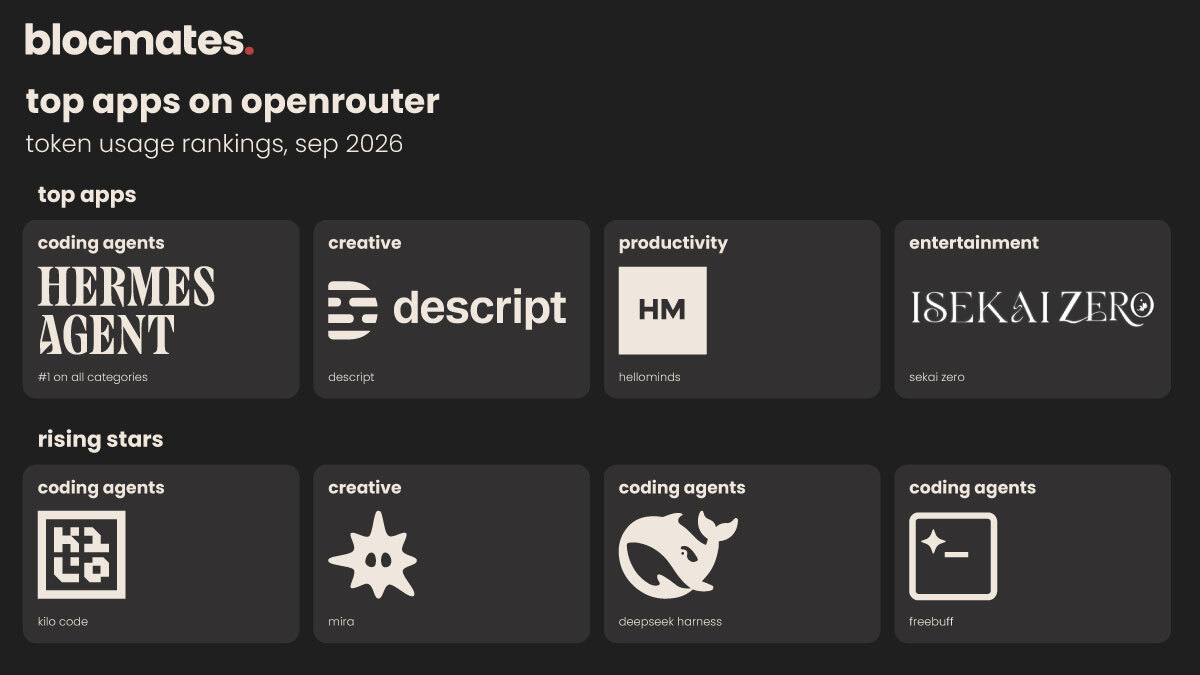Click the 'deepseek harness' caption
Viewport: 1200px width, 675px height.
[670, 622]
